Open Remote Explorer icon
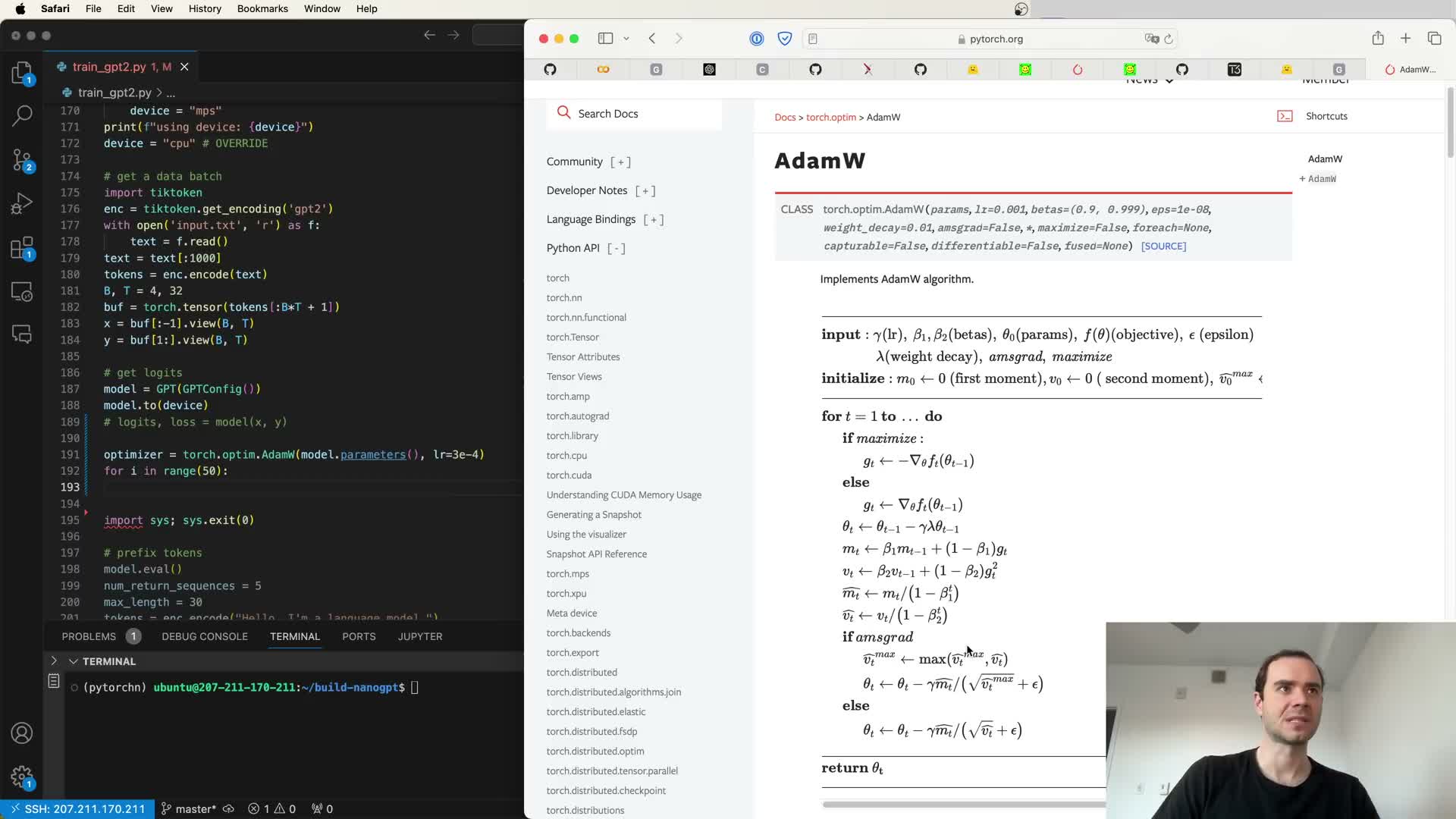 (x=22, y=291)
